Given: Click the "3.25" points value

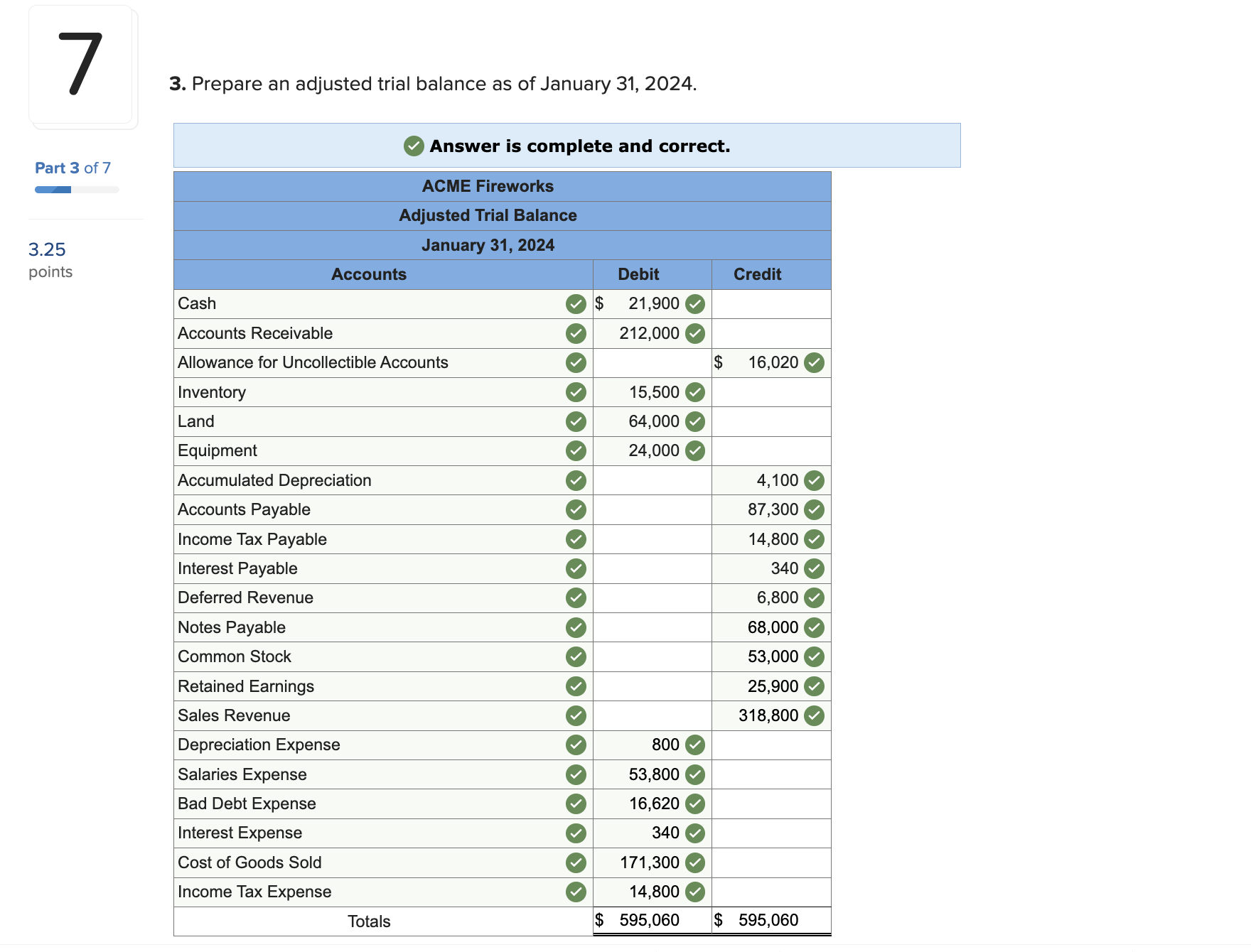Looking at the screenshot, I should click(47, 249).
